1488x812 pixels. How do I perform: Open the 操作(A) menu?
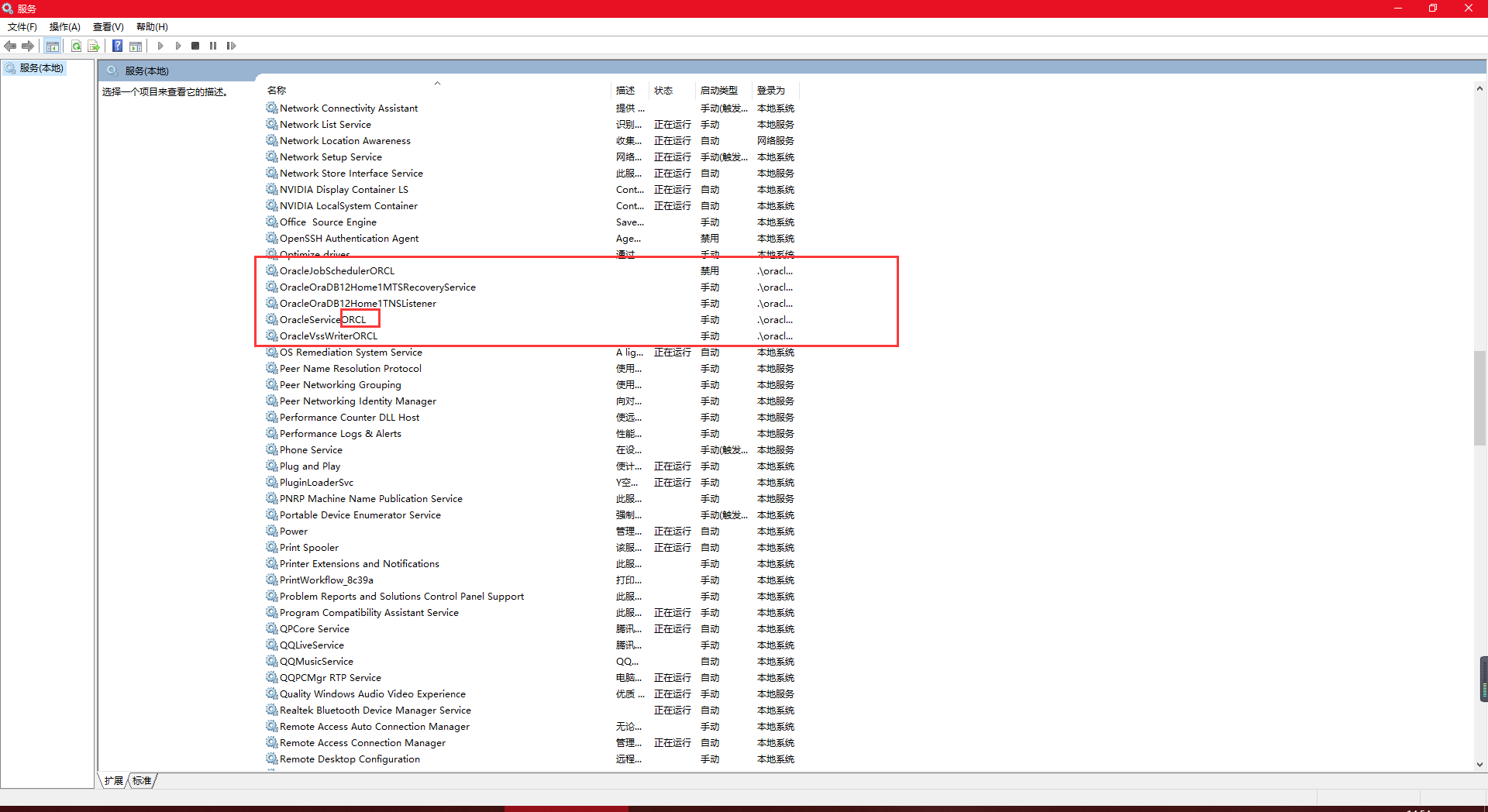click(64, 26)
